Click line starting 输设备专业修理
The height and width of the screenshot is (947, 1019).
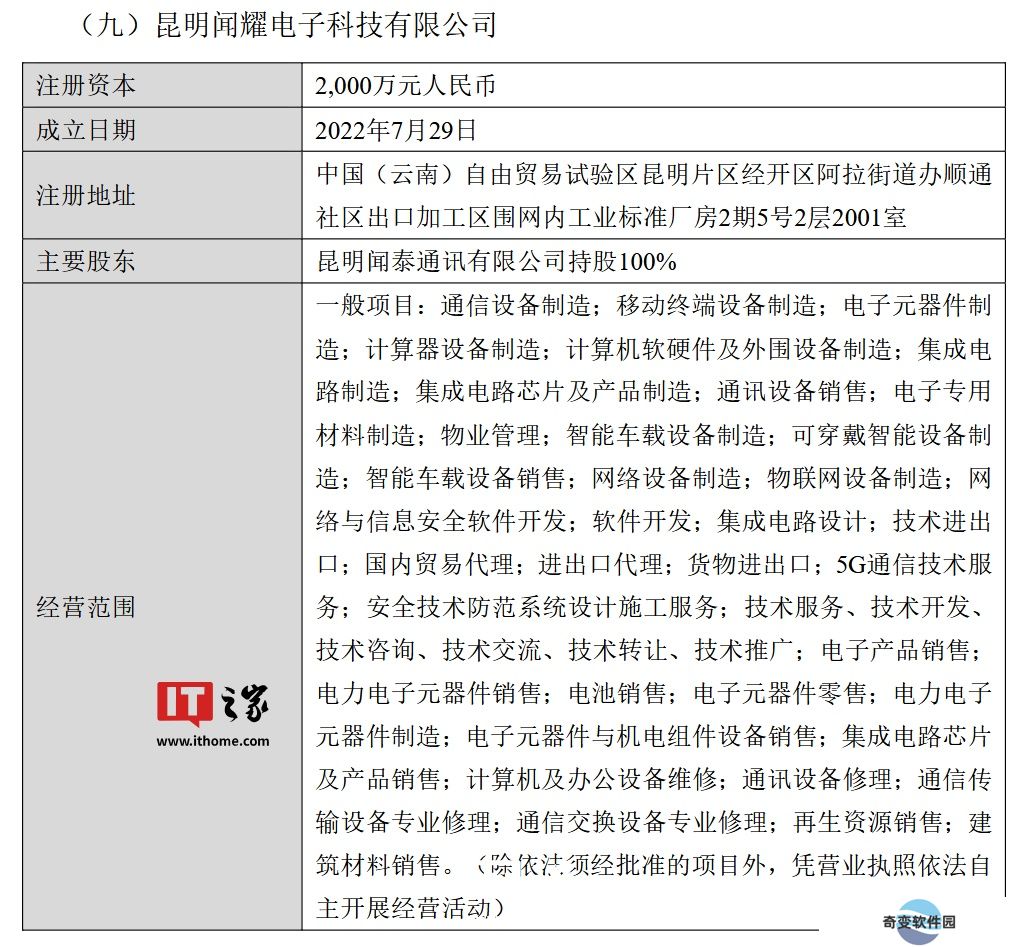pyautogui.click(x=654, y=822)
